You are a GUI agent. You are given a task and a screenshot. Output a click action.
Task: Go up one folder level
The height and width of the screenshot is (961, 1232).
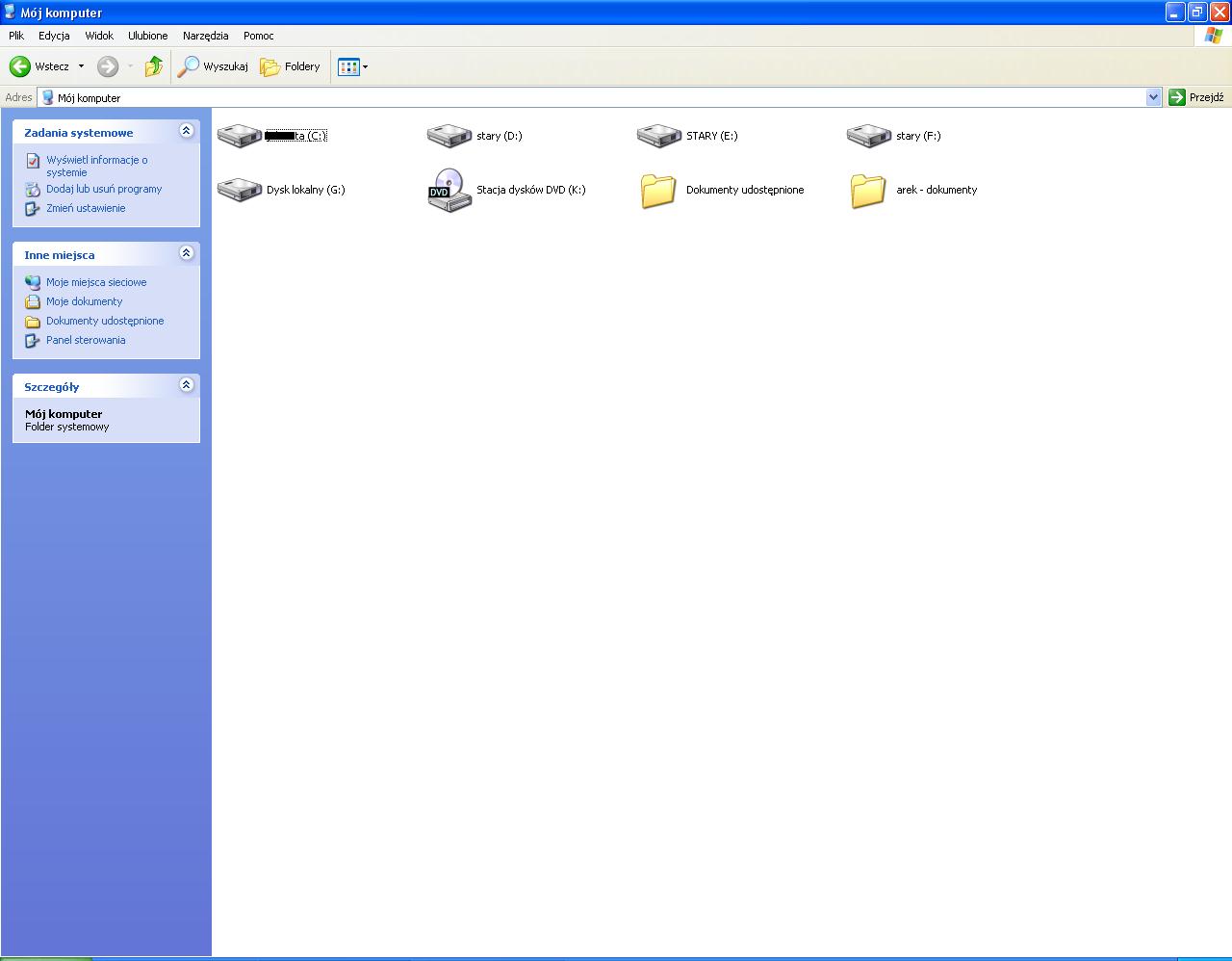click(154, 66)
